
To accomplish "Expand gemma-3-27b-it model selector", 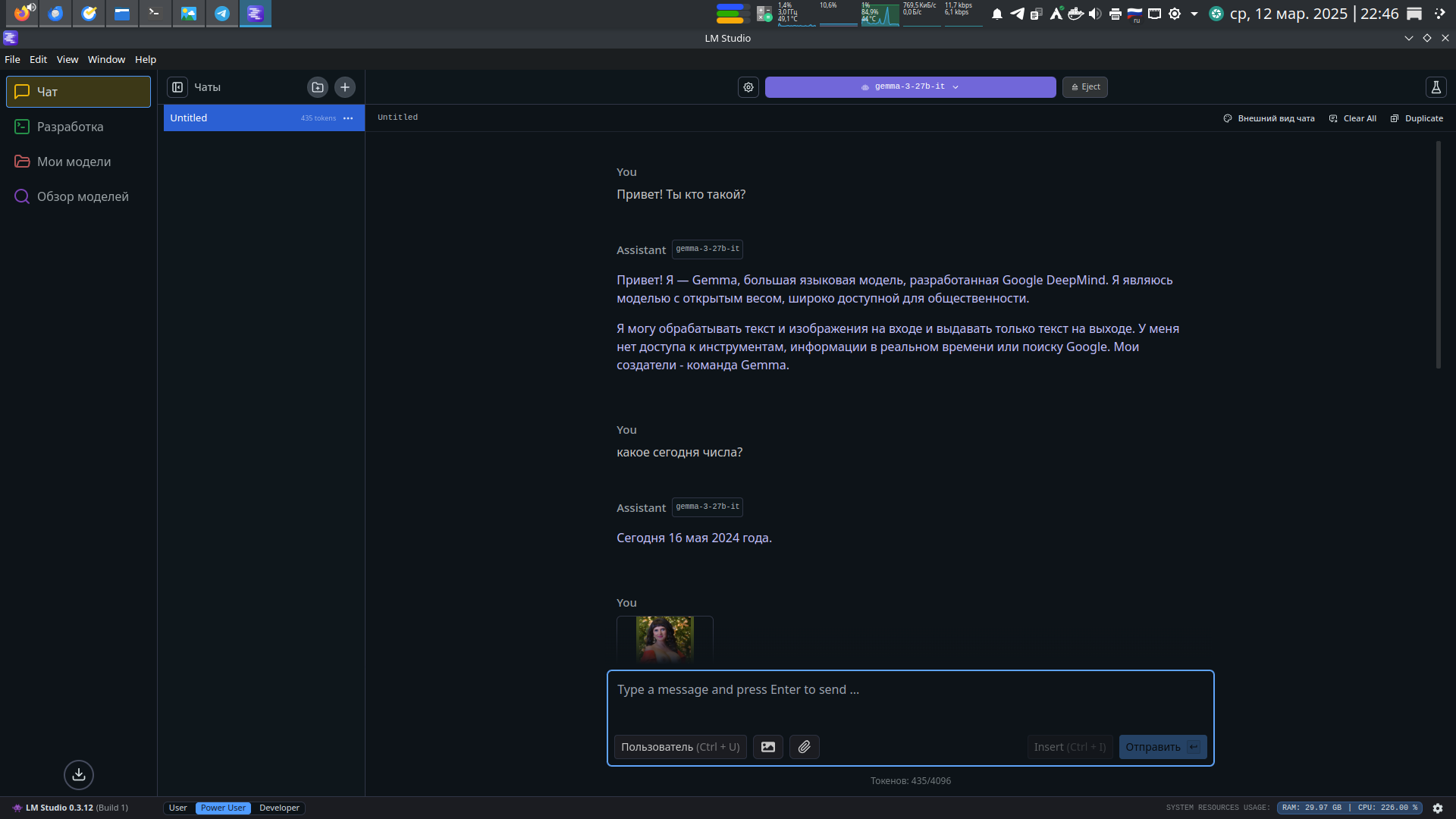I will [x=910, y=87].
